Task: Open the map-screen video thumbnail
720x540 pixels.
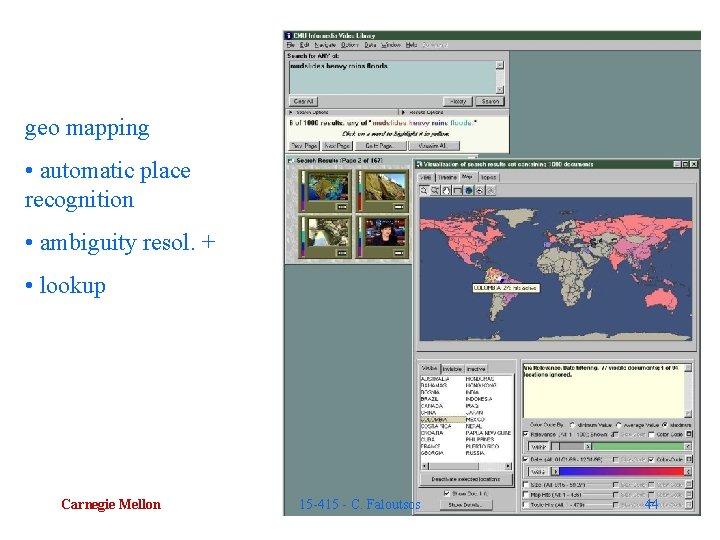Action: click(x=328, y=187)
